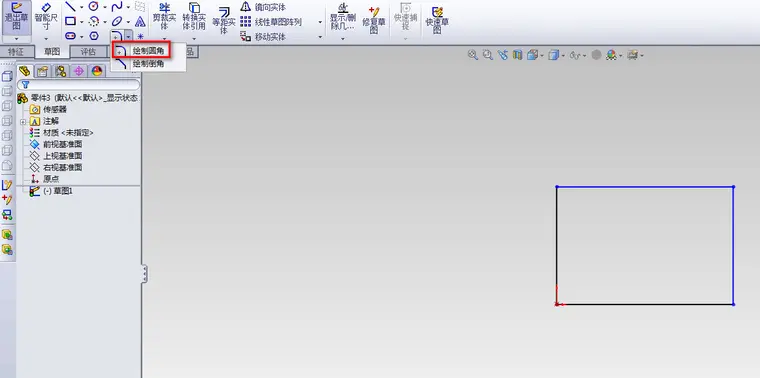Click the Zoom to Area view icon

(488, 55)
